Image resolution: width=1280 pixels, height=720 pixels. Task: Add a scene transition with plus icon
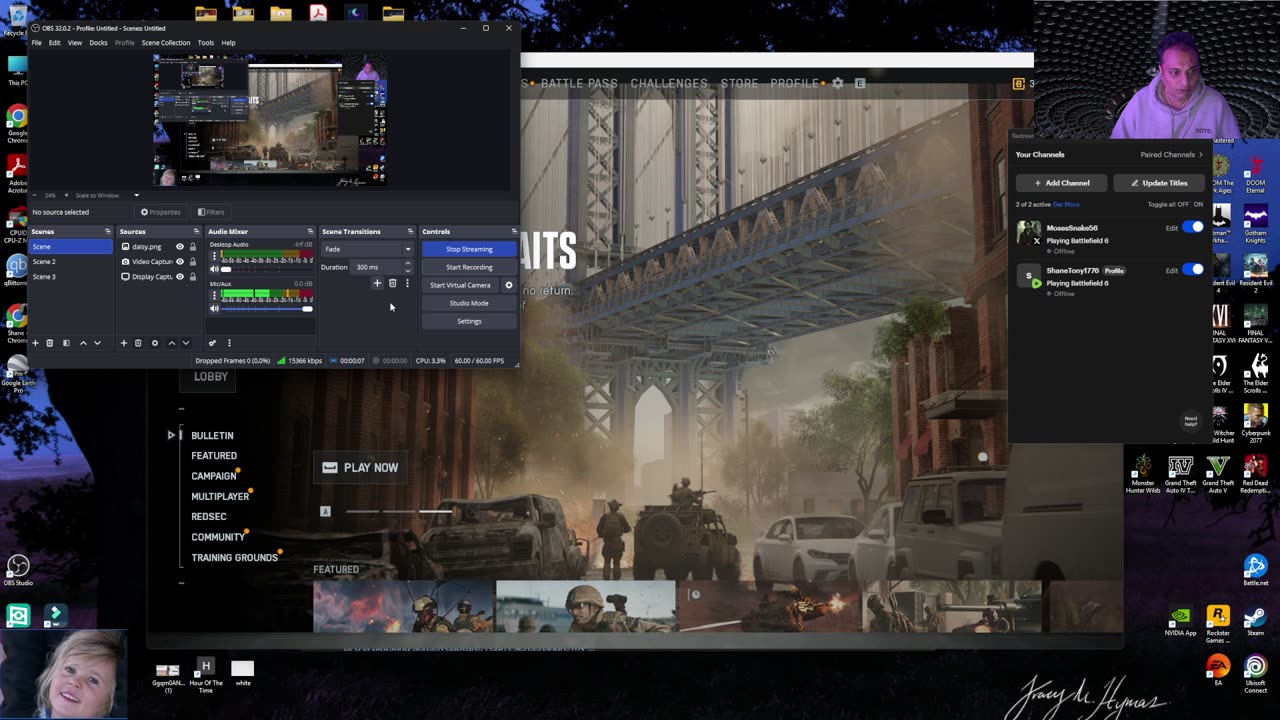[377, 284]
